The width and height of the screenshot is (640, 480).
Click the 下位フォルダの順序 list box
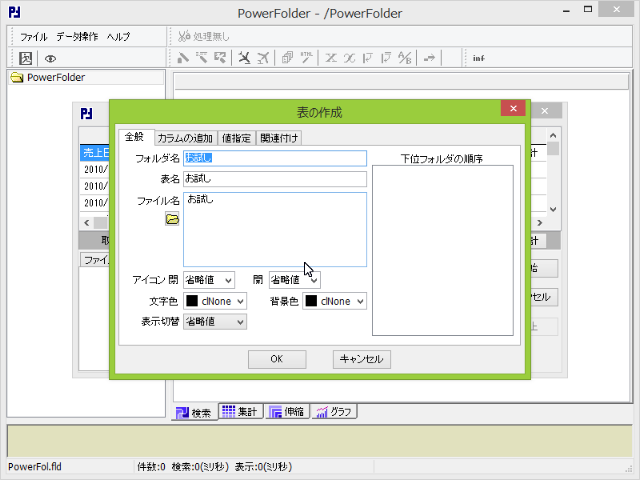(443, 250)
